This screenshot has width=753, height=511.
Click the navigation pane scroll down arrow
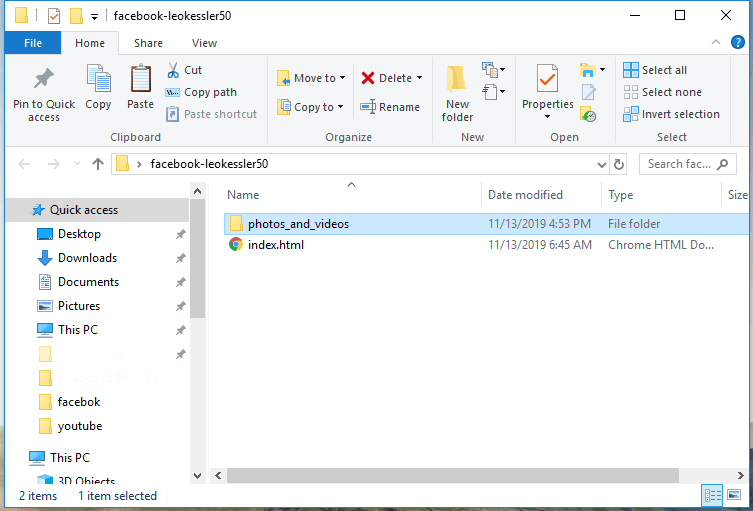click(x=197, y=476)
